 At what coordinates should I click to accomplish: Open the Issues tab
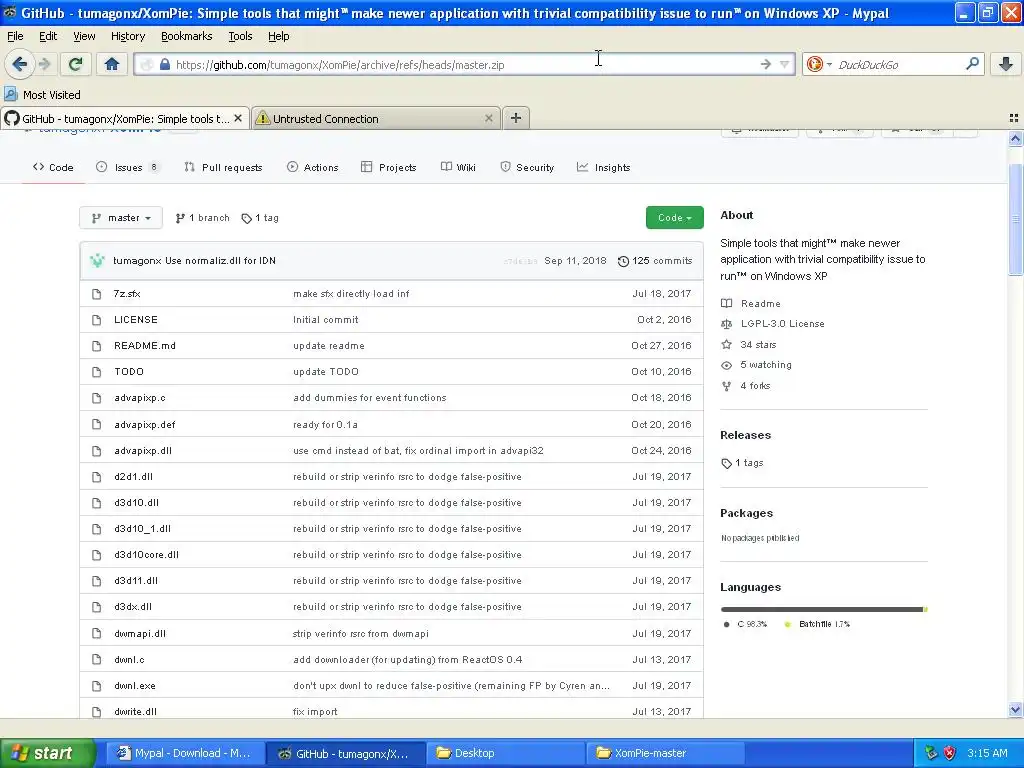point(127,167)
